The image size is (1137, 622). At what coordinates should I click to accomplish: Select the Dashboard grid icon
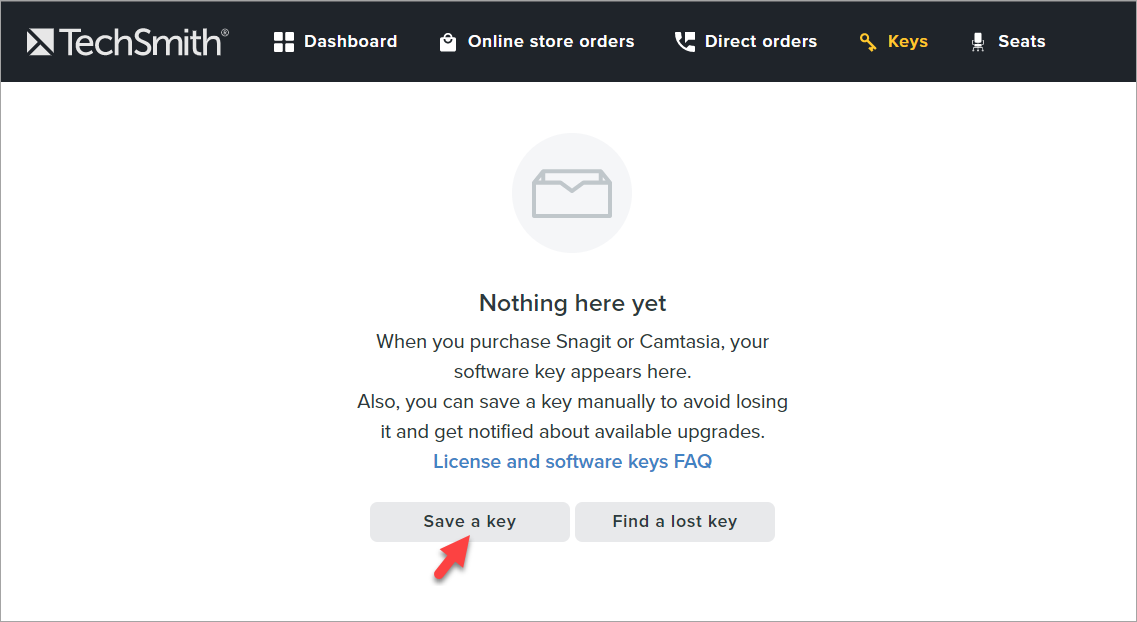click(x=285, y=41)
